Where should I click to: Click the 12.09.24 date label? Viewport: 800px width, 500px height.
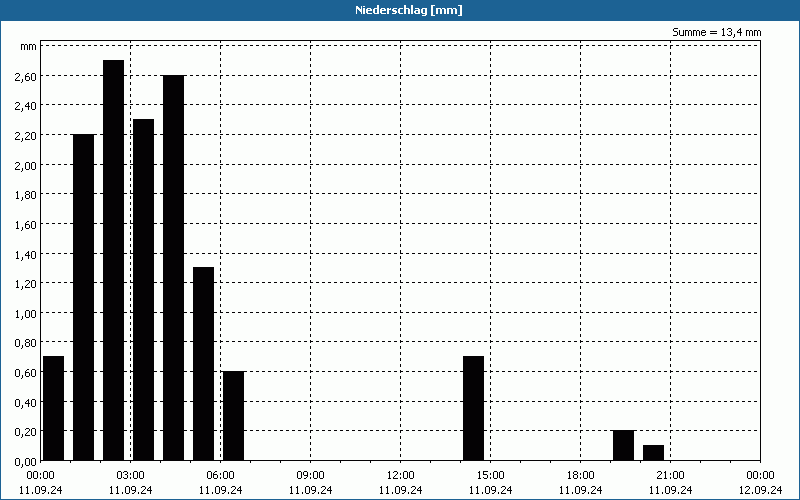760,490
